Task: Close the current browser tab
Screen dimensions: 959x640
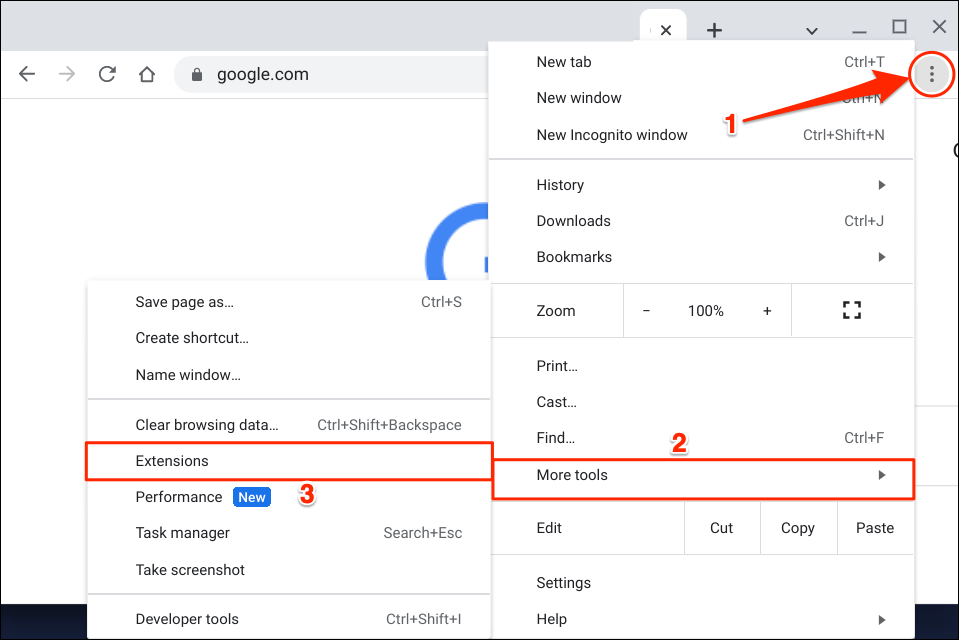Action: pyautogui.click(x=666, y=30)
